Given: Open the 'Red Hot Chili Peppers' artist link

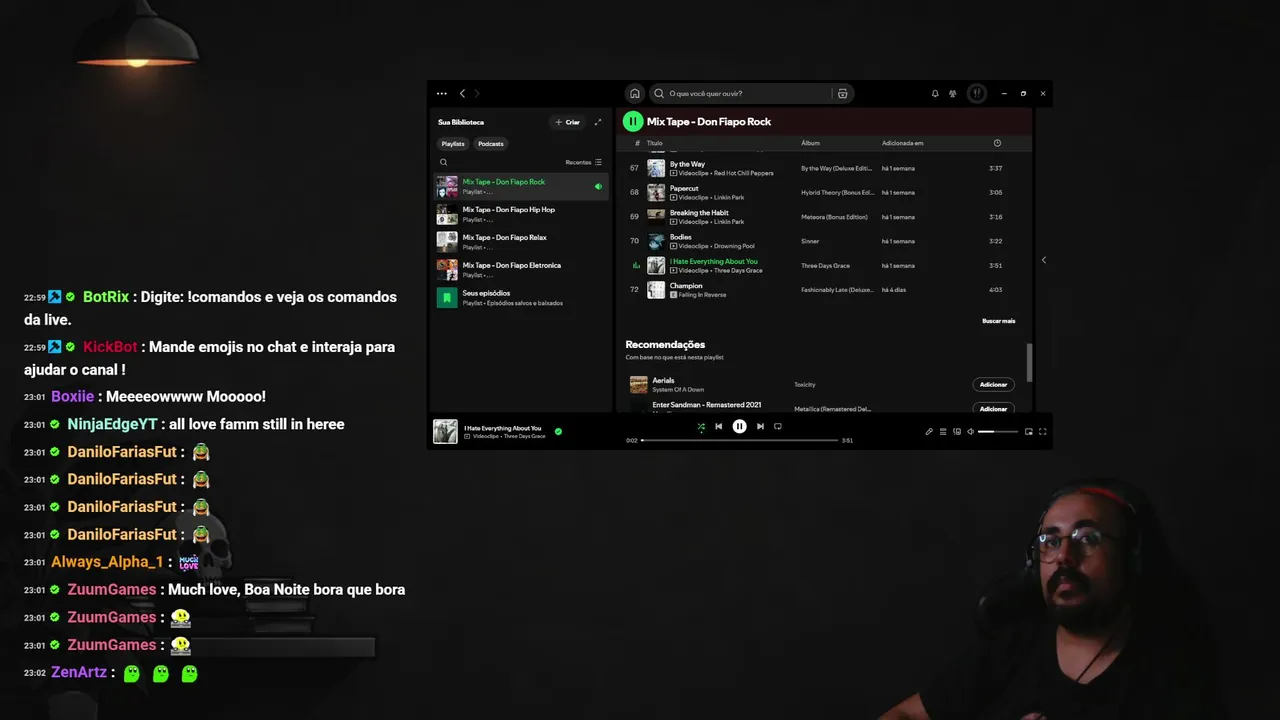Looking at the screenshot, I should tap(744, 173).
